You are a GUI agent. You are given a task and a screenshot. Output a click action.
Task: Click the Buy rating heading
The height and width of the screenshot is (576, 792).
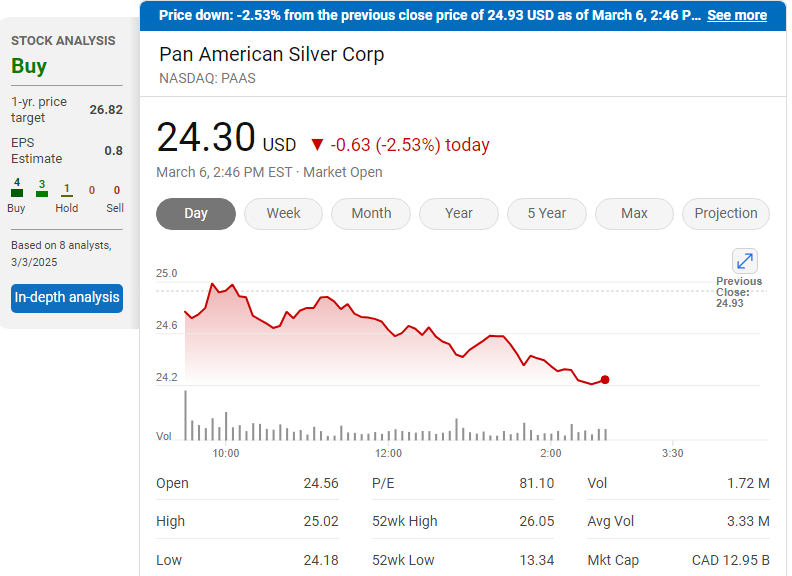pyautogui.click(x=29, y=66)
